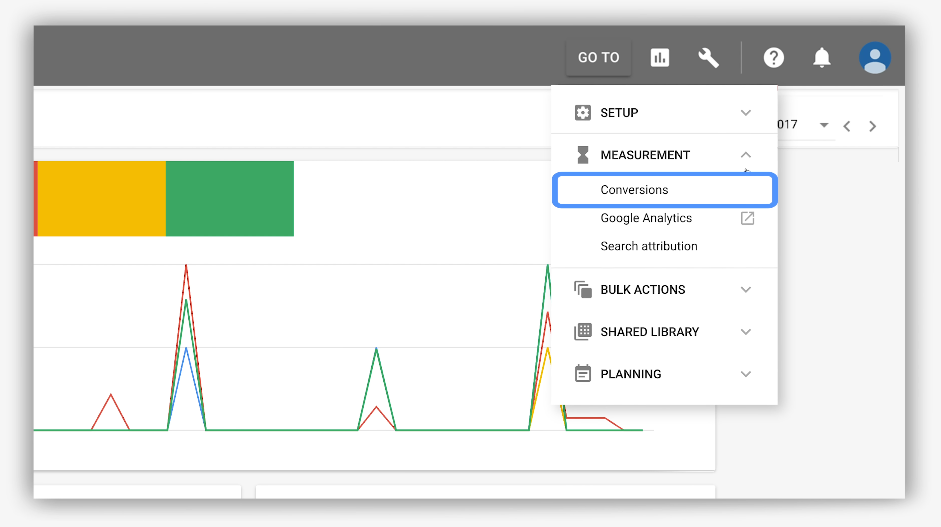Click the MEASUREMENT menu heading
Screen dimensions: 941x527
[x=645, y=155]
